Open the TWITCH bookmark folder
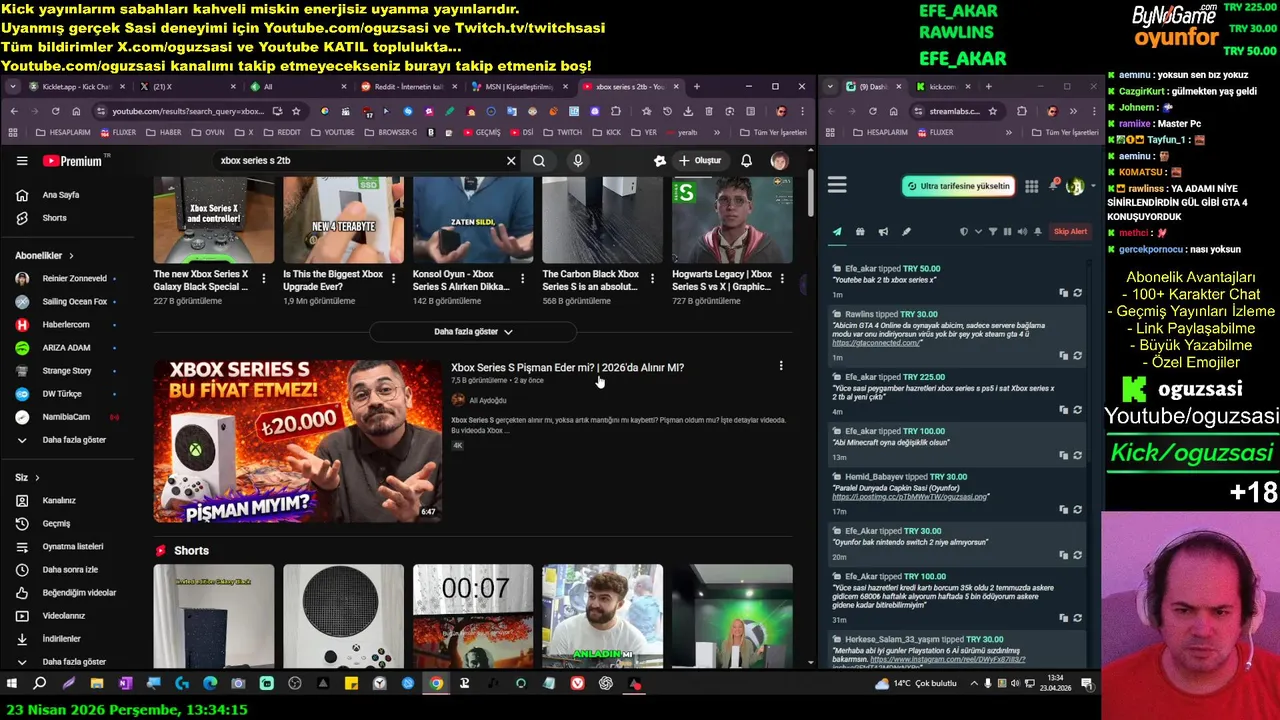This screenshot has height=720, width=1280. (x=563, y=132)
